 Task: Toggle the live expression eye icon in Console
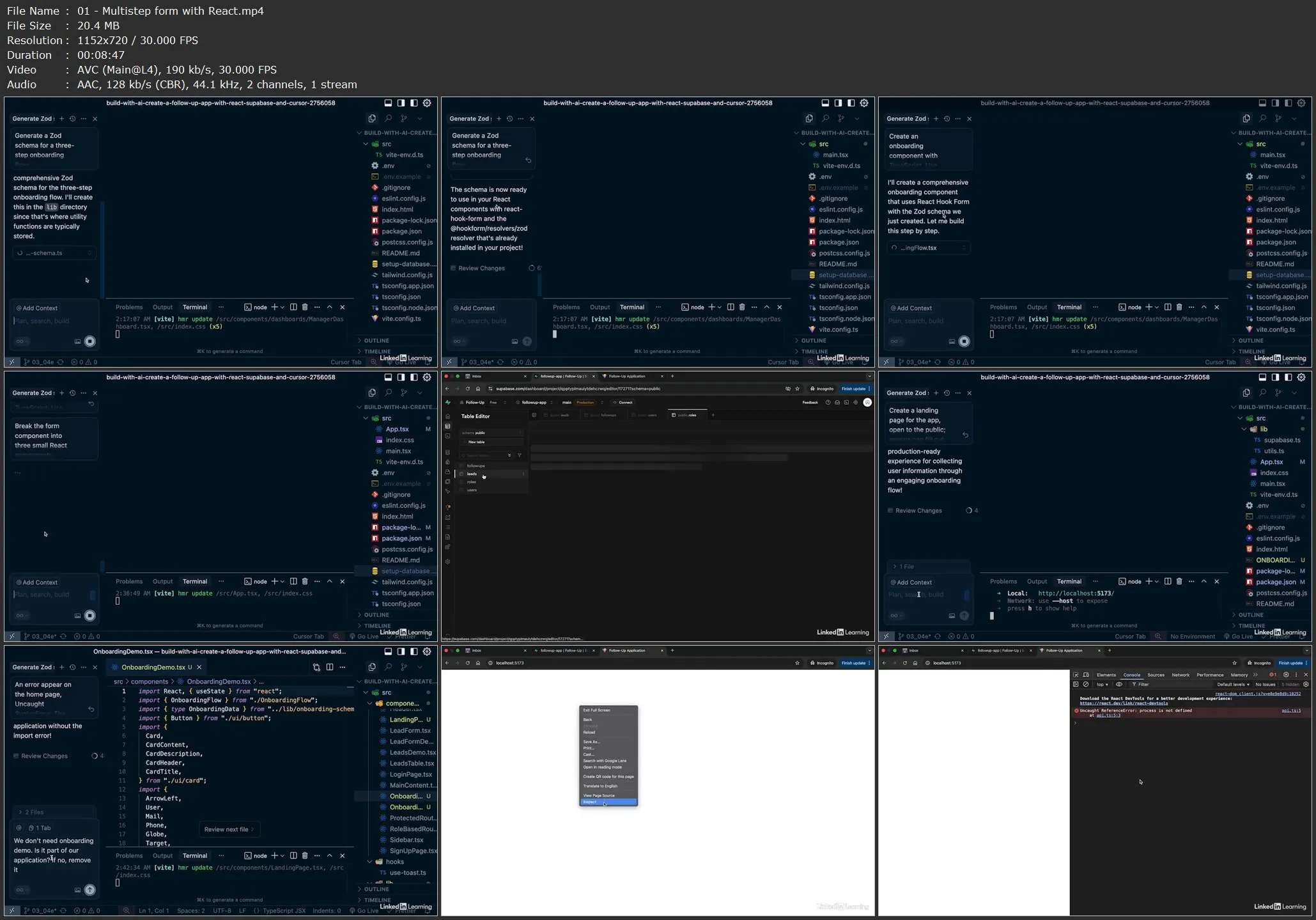tap(1119, 684)
